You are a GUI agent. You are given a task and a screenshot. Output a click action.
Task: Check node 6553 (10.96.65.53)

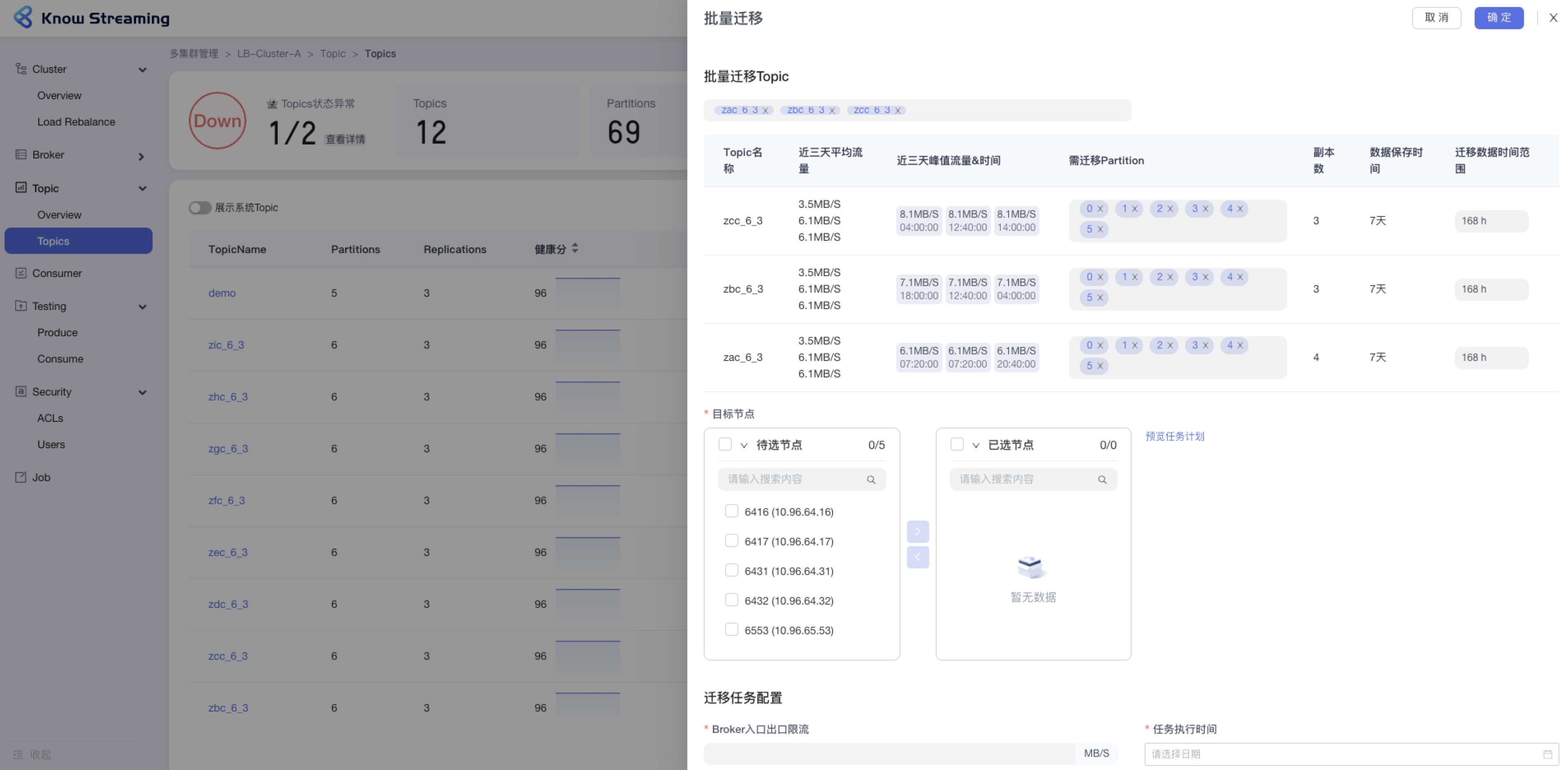tap(731, 629)
